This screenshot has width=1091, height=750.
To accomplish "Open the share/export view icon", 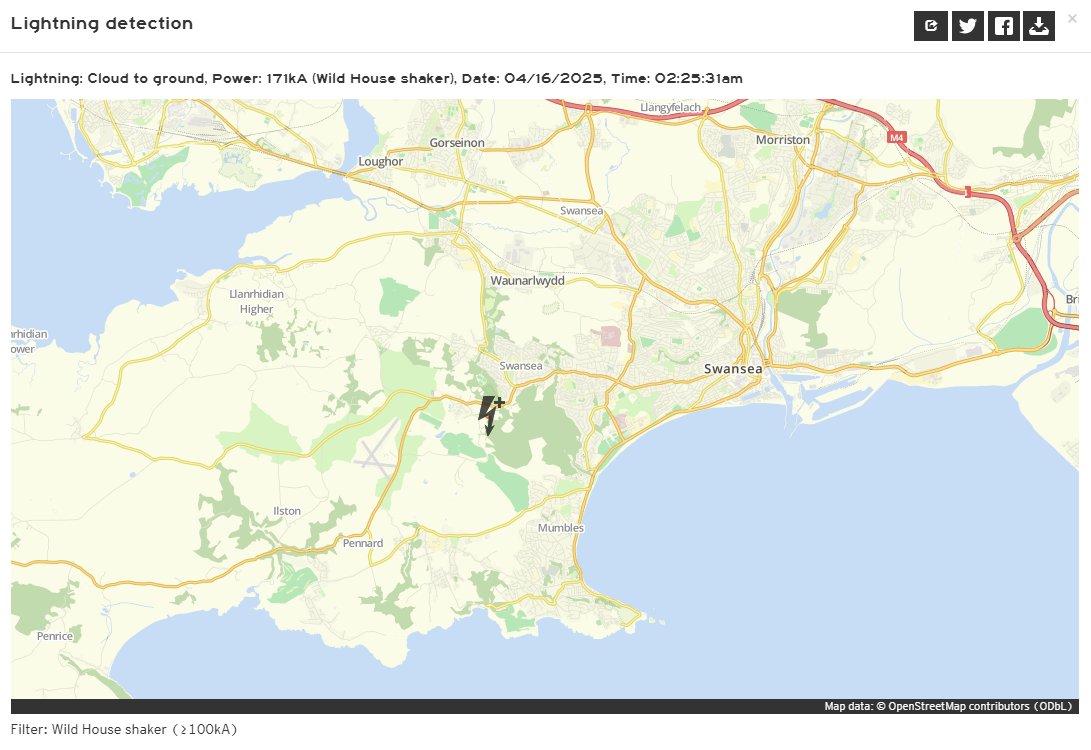I will coord(931,25).
